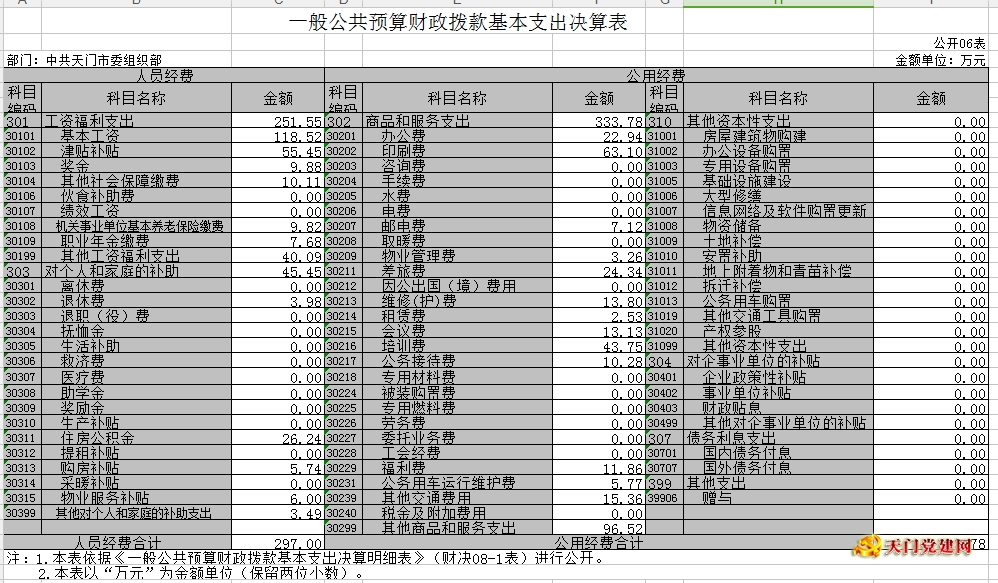Click the 邮电费 cell
This screenshot has width=998, height=583.
pos(458,226)
